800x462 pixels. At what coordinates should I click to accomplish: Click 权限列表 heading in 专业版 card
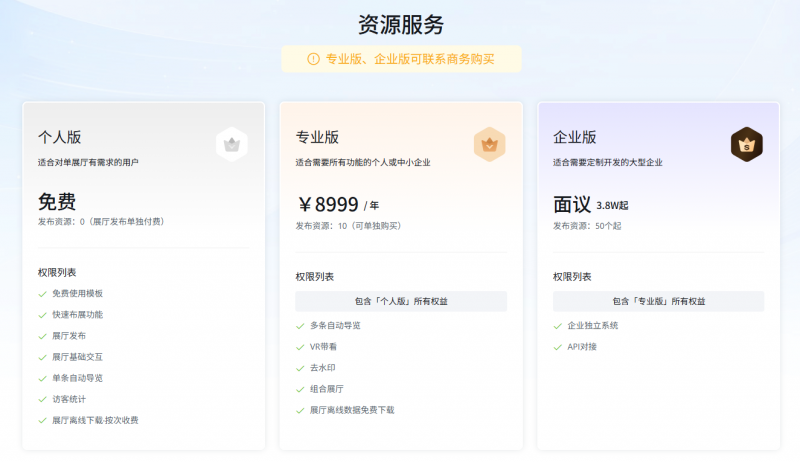point(315,277)
